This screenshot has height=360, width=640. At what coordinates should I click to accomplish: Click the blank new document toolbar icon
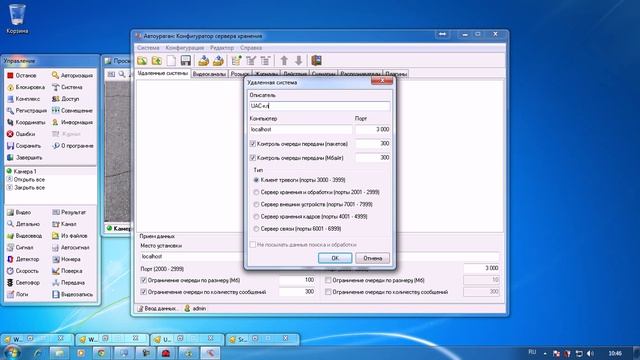(171, 61)
